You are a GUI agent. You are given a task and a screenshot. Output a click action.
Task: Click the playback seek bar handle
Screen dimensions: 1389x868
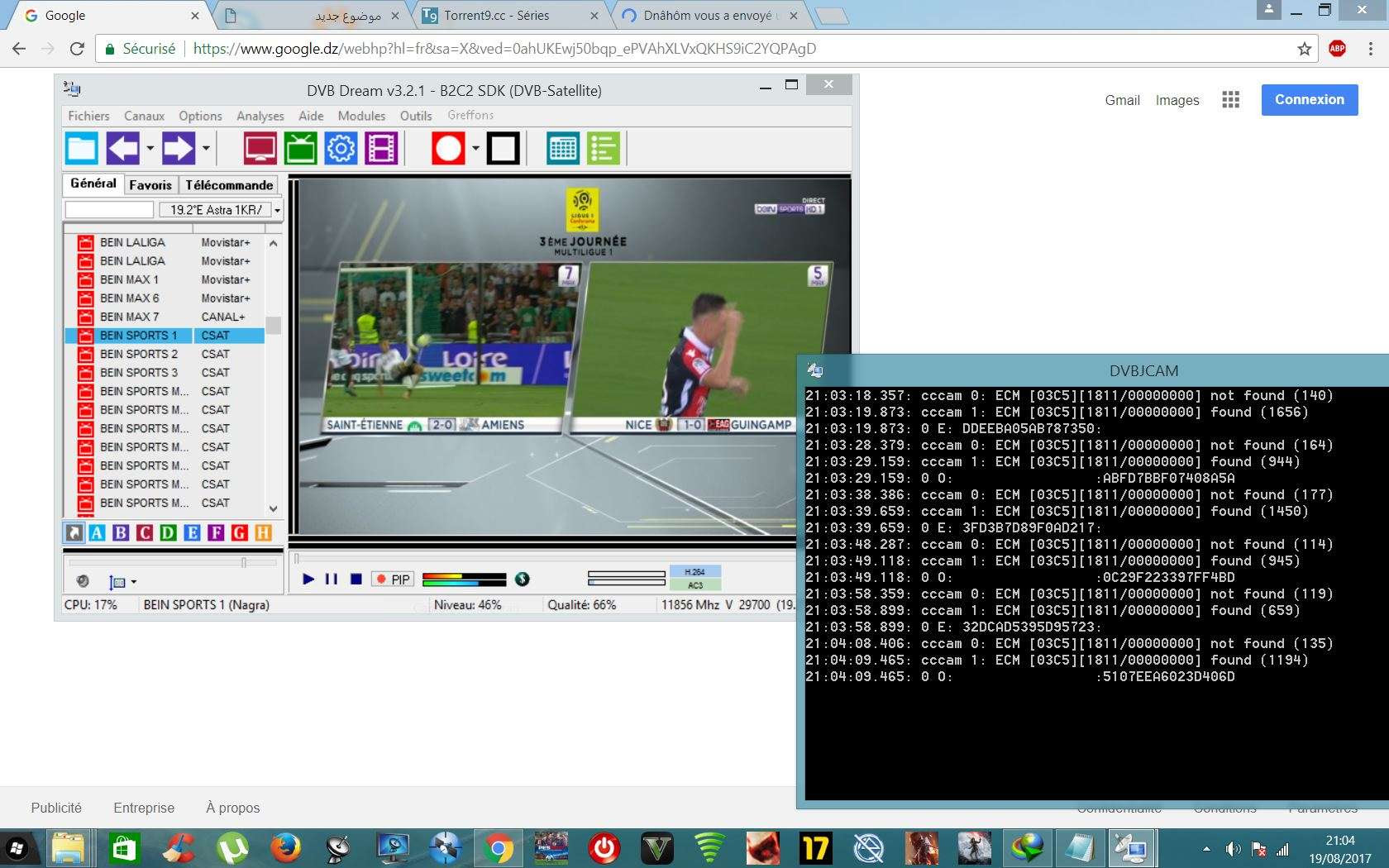(297, 559)
